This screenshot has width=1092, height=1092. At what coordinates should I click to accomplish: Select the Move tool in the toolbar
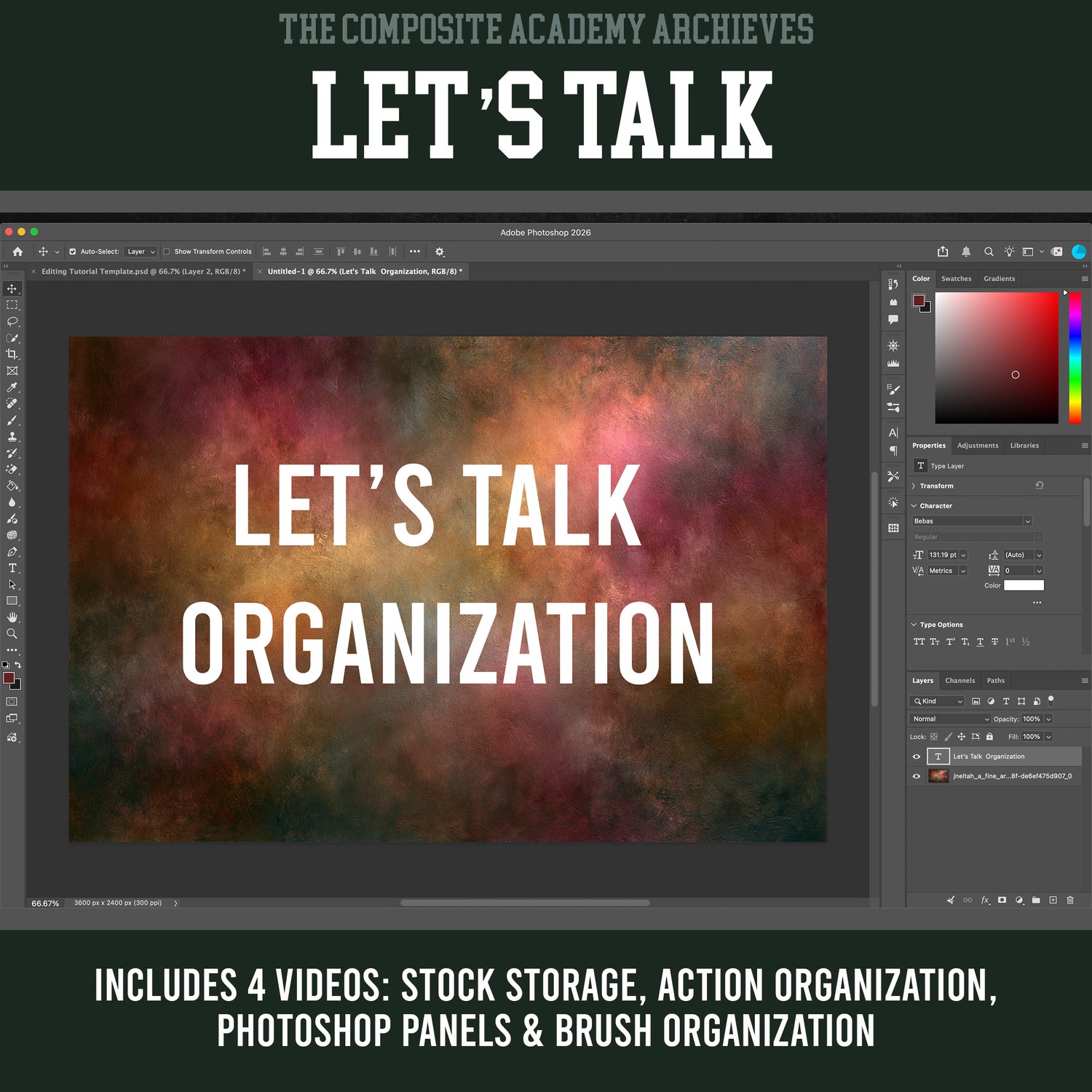pos(12,289)
